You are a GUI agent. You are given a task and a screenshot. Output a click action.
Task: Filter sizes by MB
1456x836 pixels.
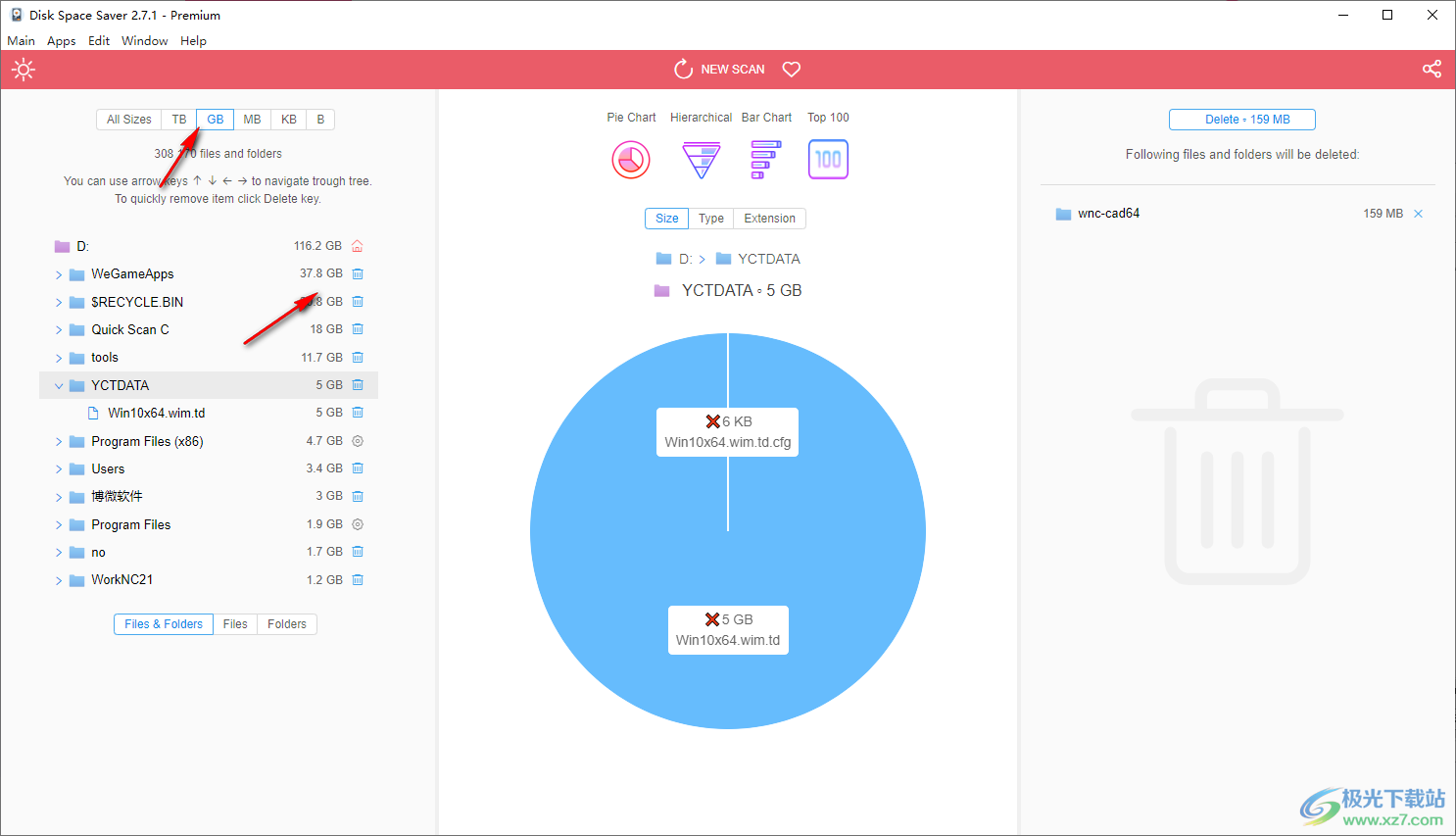pos(252,120)
